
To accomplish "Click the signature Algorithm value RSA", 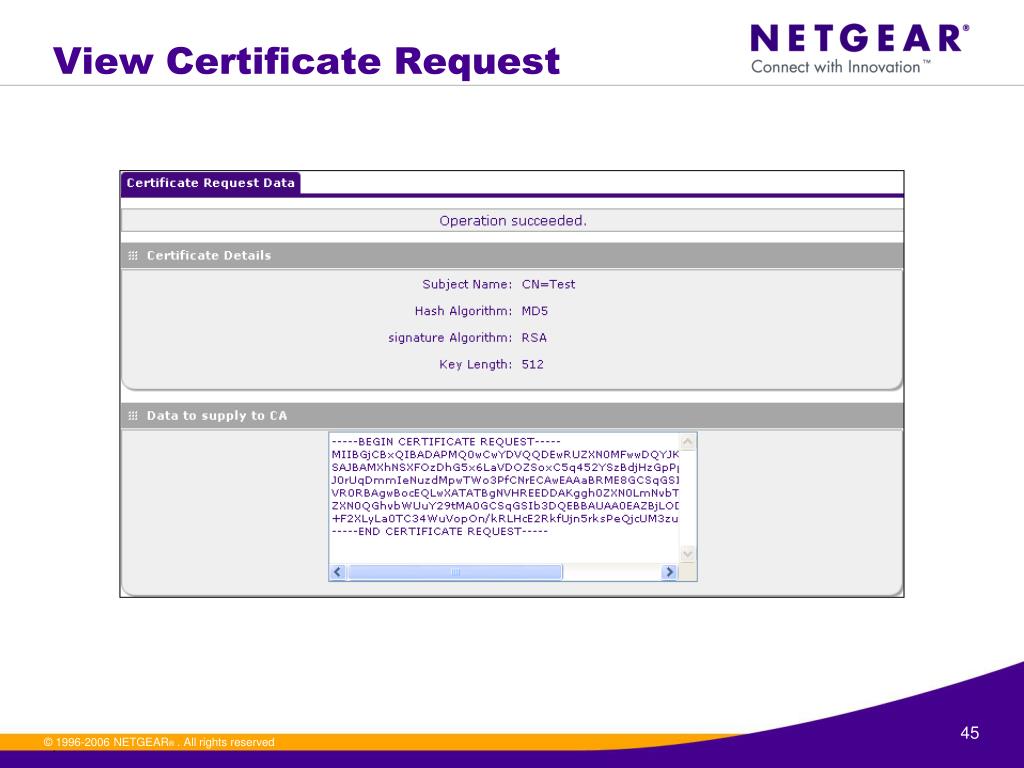I will [x=534, y=338].
